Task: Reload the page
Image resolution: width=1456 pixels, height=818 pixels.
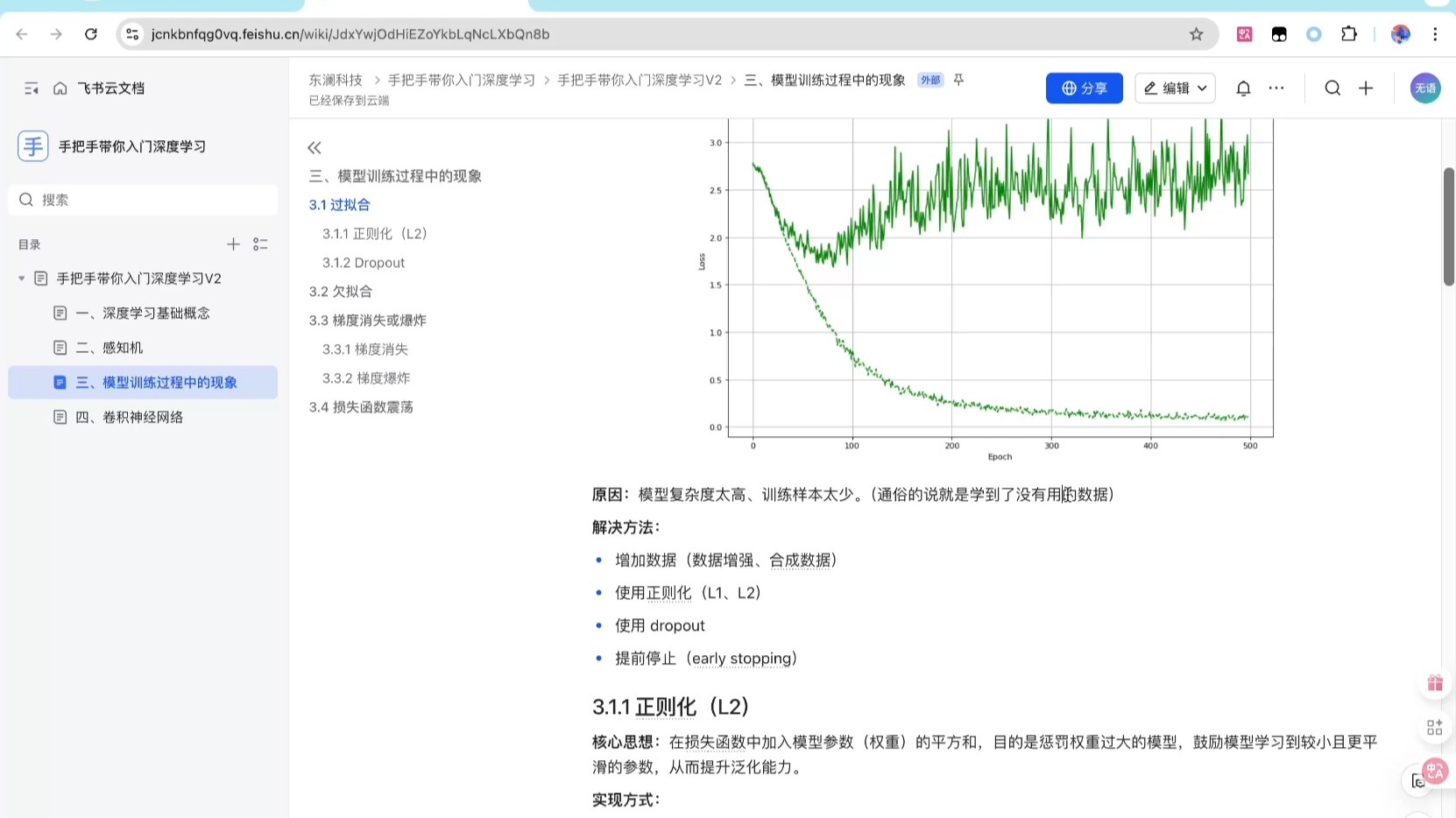Action: click(91, 34)
